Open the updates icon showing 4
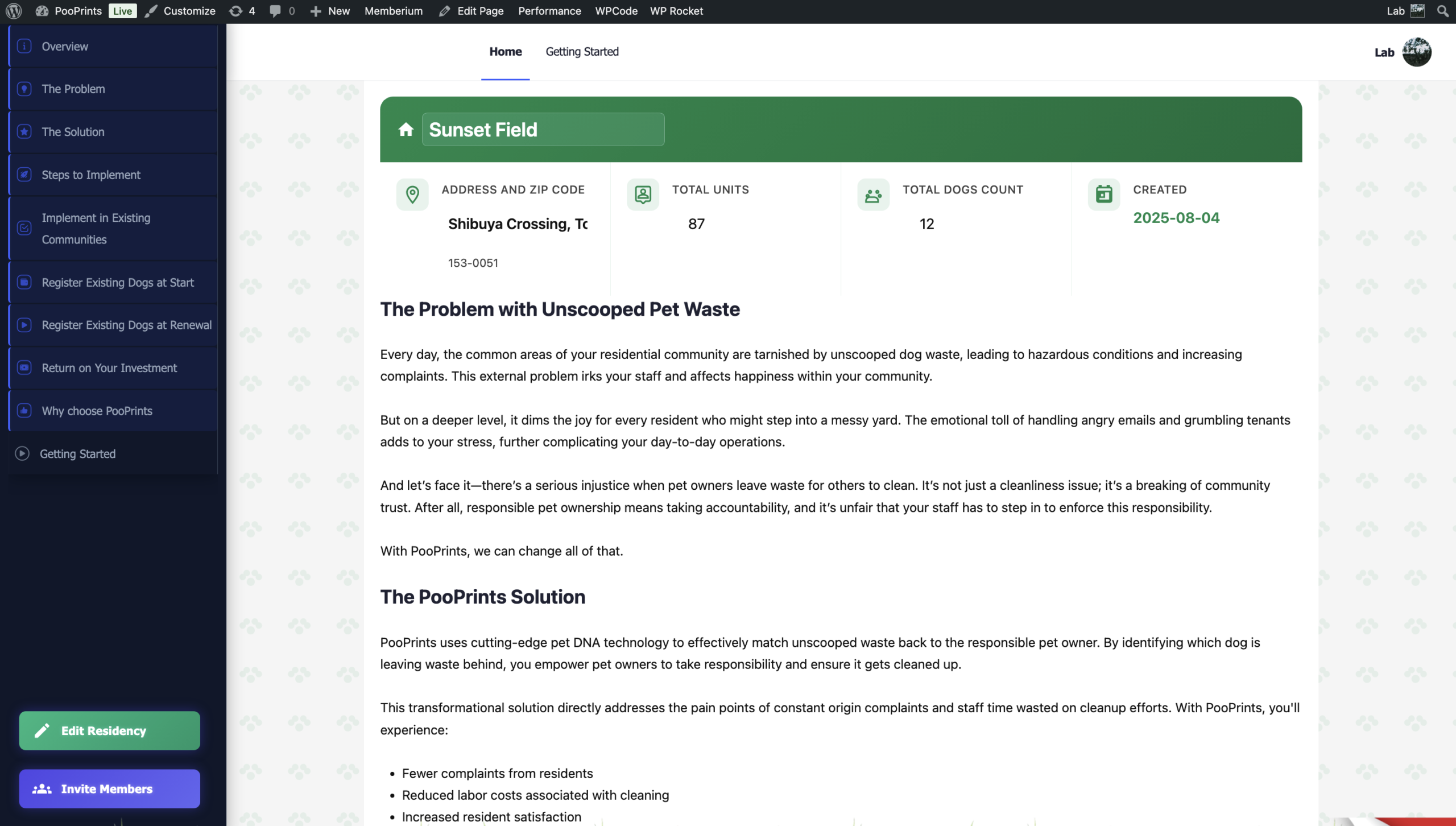This screenshot has width=1456, height=826. [236, 11]
